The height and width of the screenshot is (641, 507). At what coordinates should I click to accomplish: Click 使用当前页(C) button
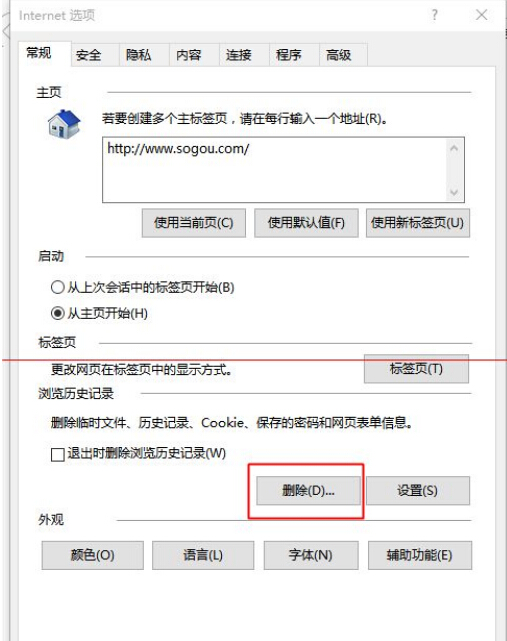point(194,223)
